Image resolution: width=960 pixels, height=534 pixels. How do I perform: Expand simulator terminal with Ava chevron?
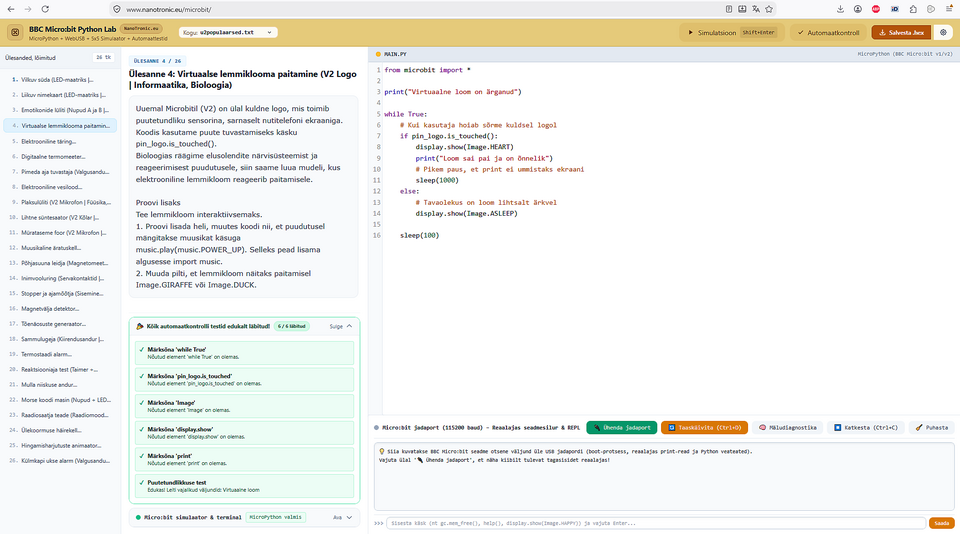(349, 517)
